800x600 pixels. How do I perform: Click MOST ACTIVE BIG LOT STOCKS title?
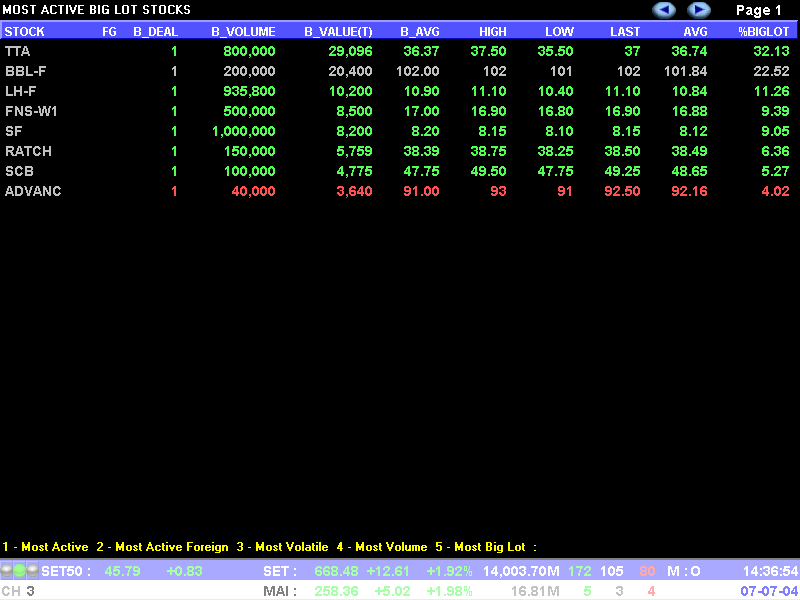96,10
